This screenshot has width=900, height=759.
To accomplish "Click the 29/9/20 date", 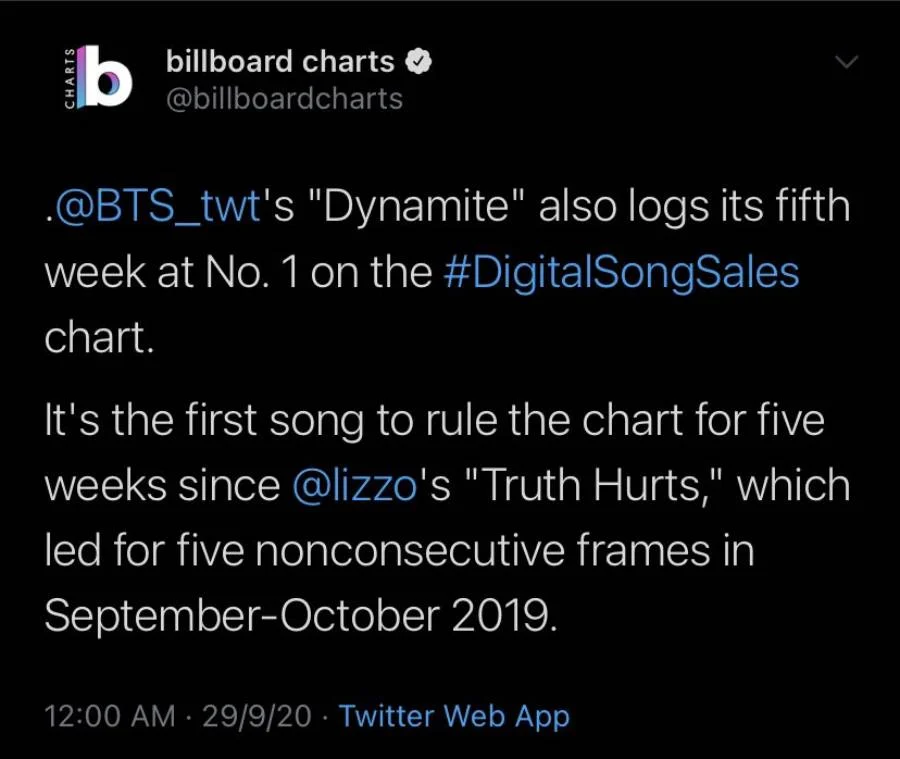I will tap(256, 716).
